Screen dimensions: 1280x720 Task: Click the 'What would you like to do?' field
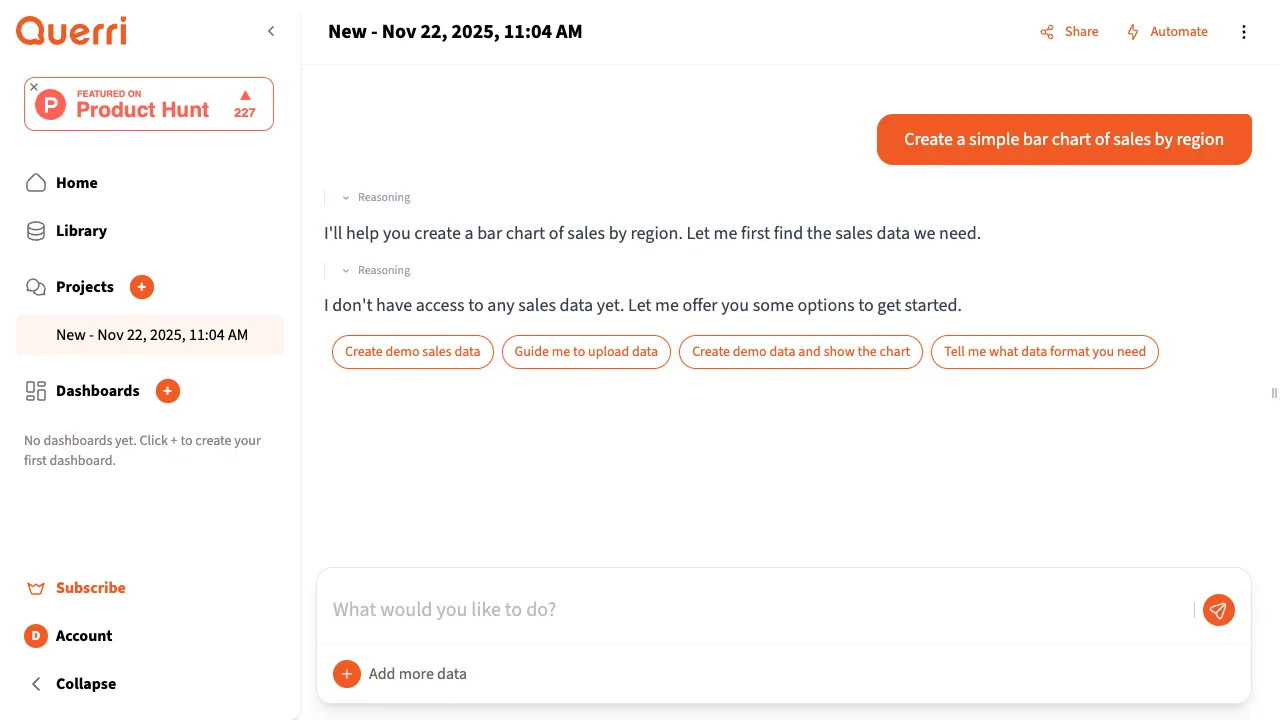[760, 610]
